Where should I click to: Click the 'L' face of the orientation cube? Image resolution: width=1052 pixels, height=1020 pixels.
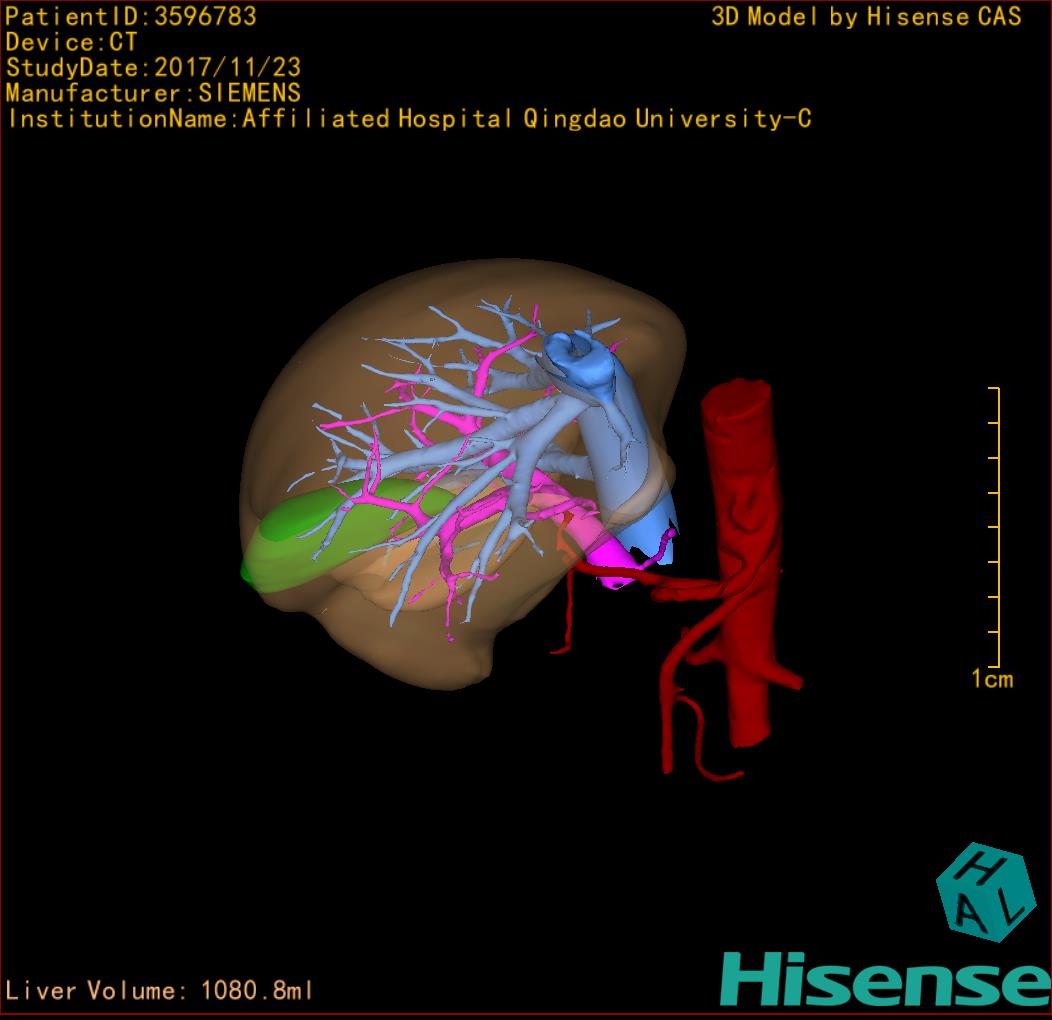(1010, 908)
